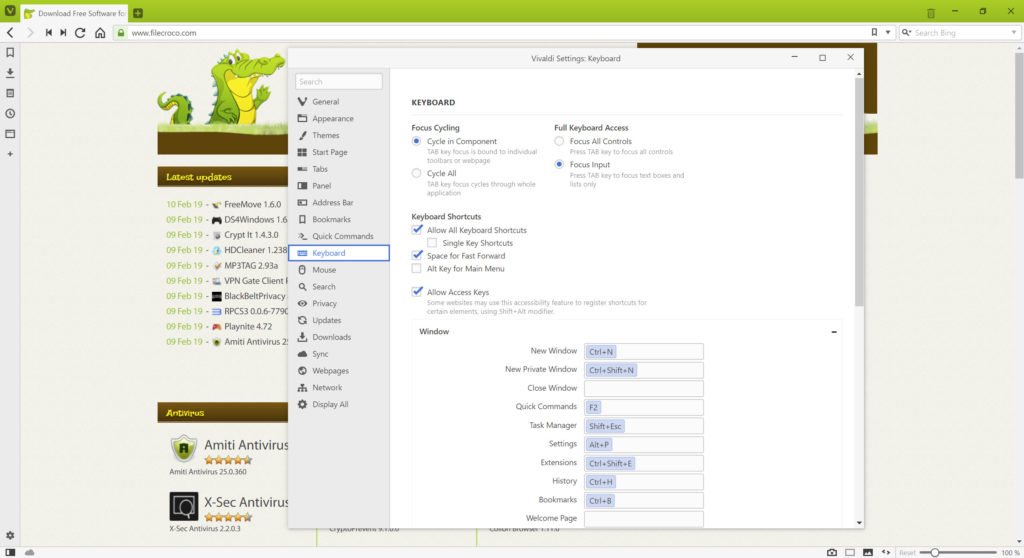The image size is (1024, 558).
Task: Select Focus All Controls option
Action: [559, 141]
